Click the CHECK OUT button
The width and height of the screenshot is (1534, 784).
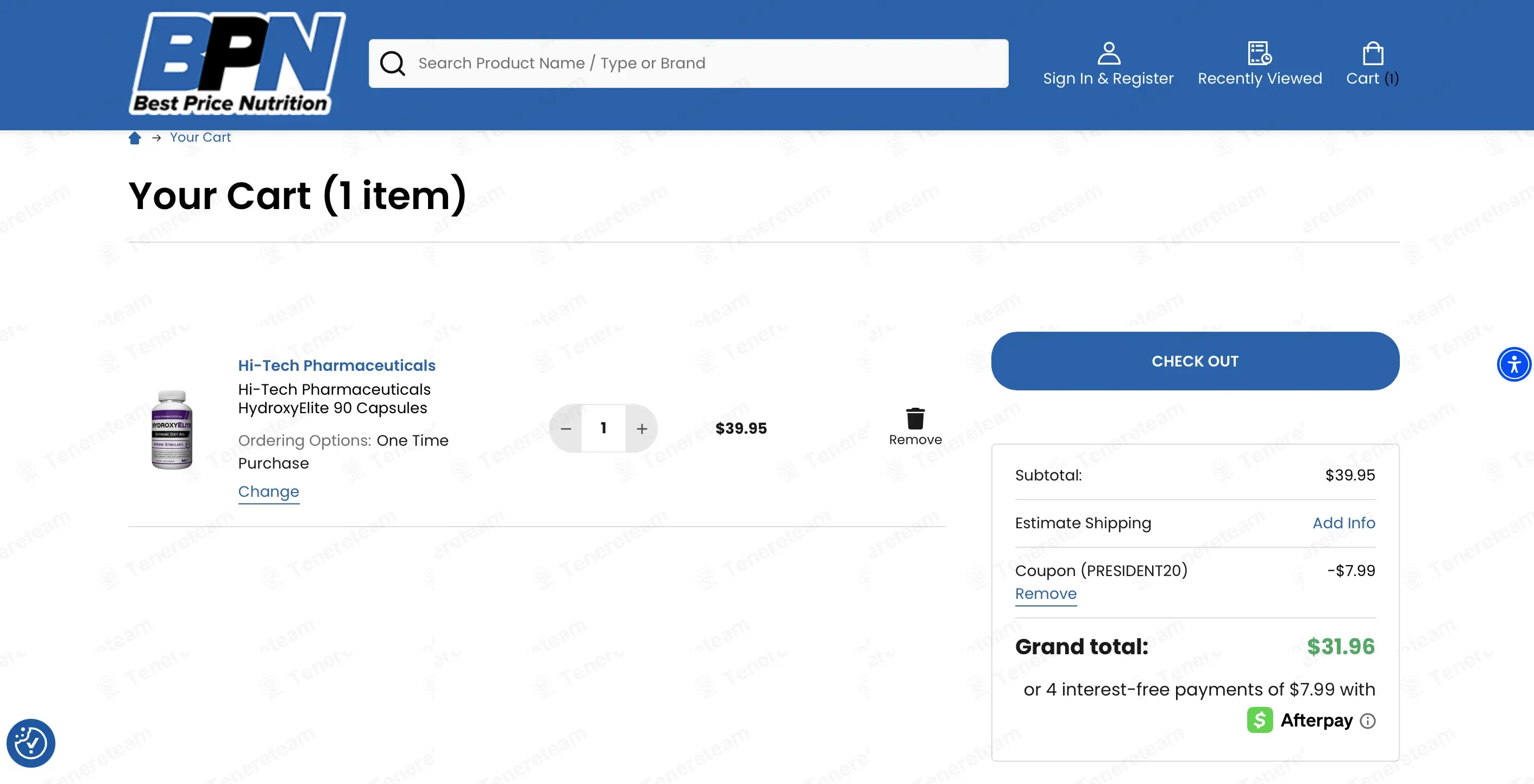pyautogui.click(x=1194, y=361)
